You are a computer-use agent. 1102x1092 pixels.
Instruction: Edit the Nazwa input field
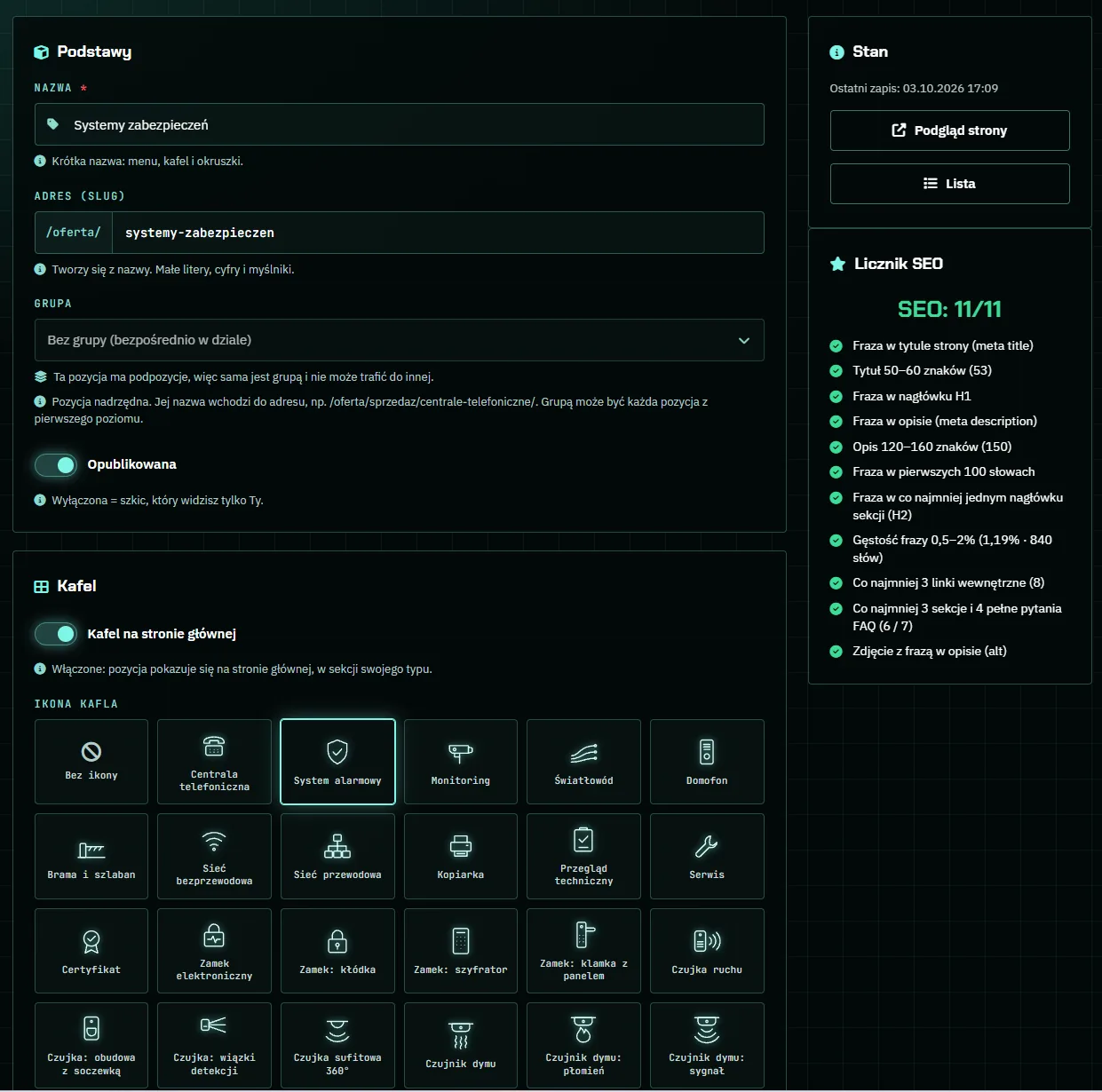point(400,124)
